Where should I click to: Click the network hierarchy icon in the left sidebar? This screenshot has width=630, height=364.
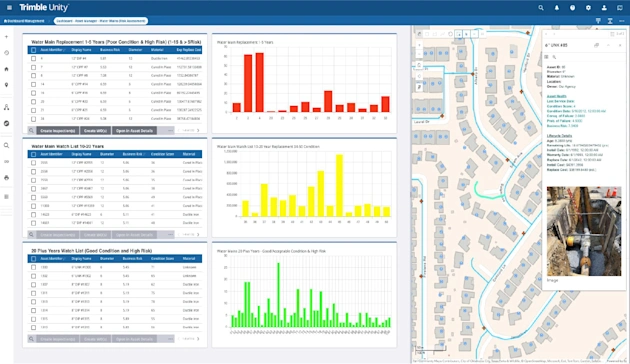click(x=6, y=107)
